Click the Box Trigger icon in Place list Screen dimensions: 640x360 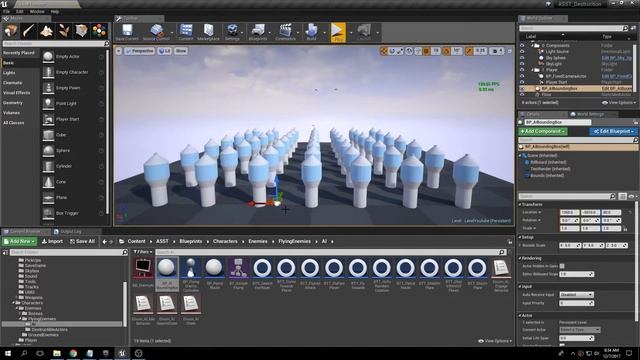point(48,213)
